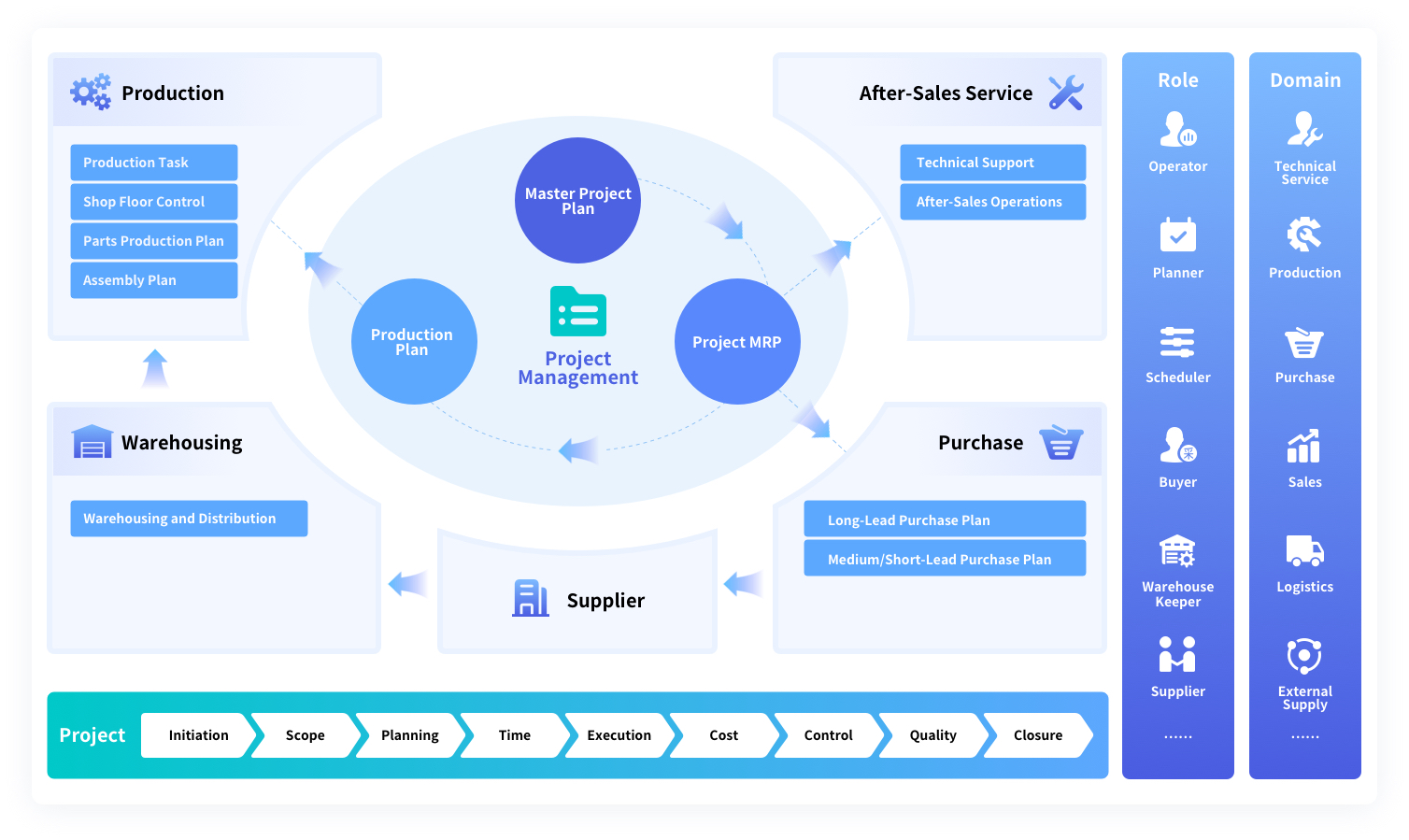Select the Project MRP node
The height and width of the screenshot is (840, 1409).
[x=737, y=342]
